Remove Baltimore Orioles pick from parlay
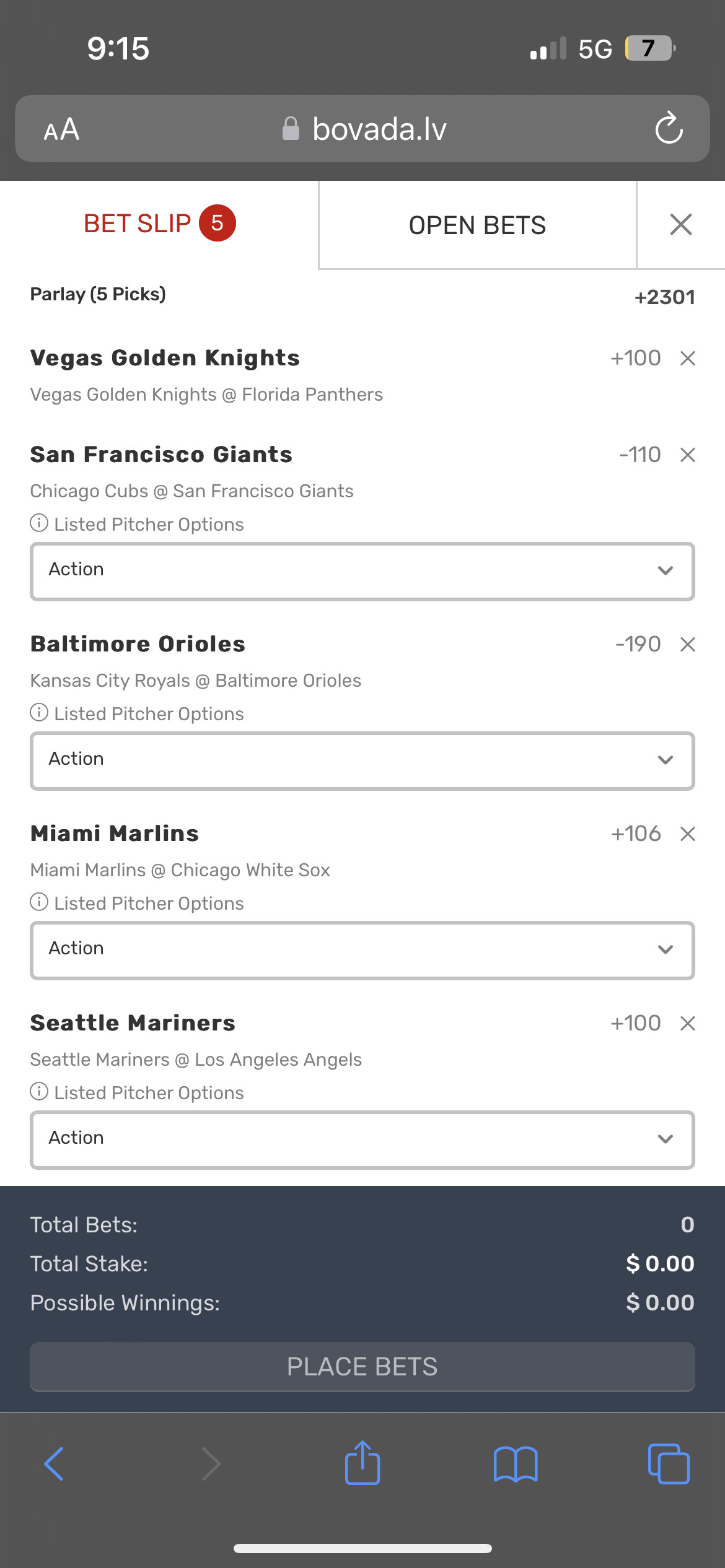Image resolution: width=725 pixels, height=1568 pixels. [687, 645]
